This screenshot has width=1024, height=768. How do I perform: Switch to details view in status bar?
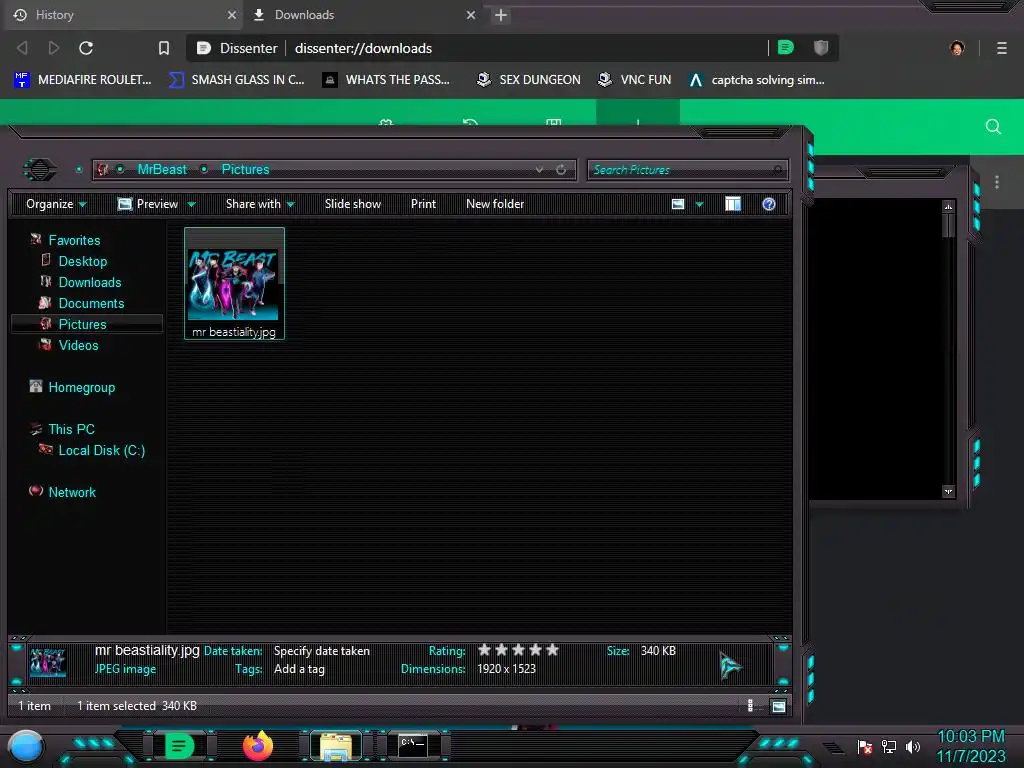(x=750, y=705)
